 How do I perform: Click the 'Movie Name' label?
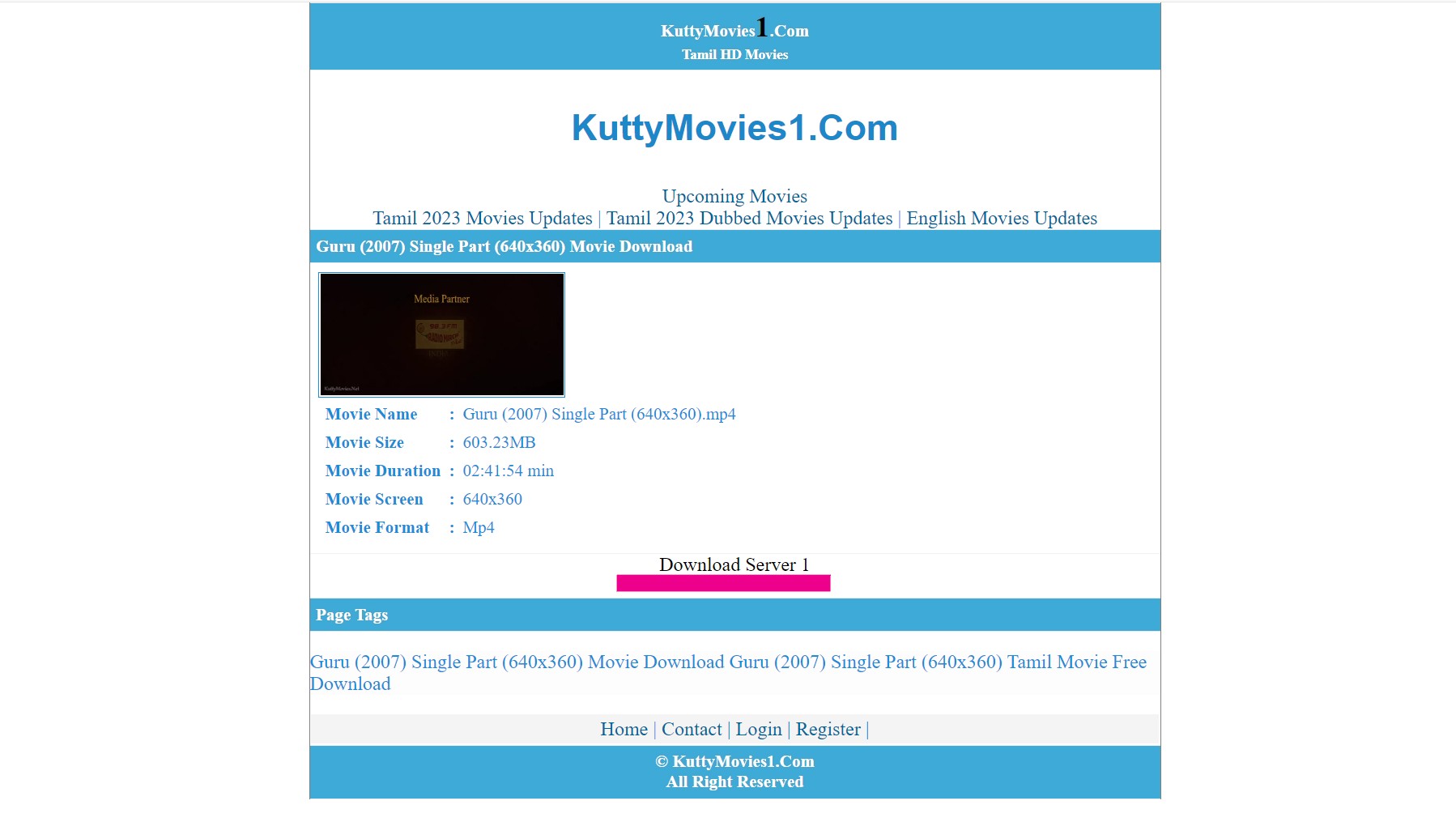coord(371,414)
